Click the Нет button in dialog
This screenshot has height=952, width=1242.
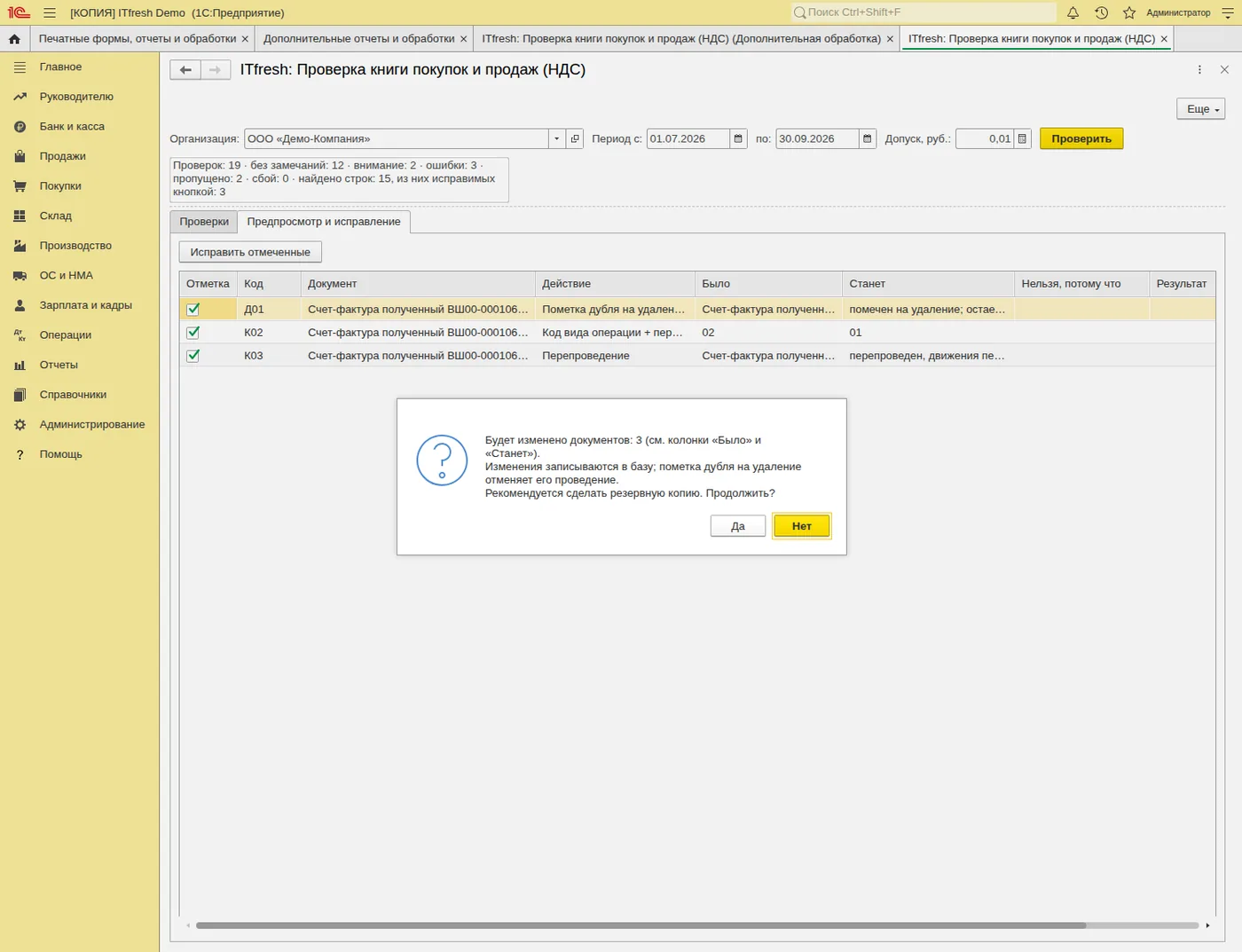802,526
